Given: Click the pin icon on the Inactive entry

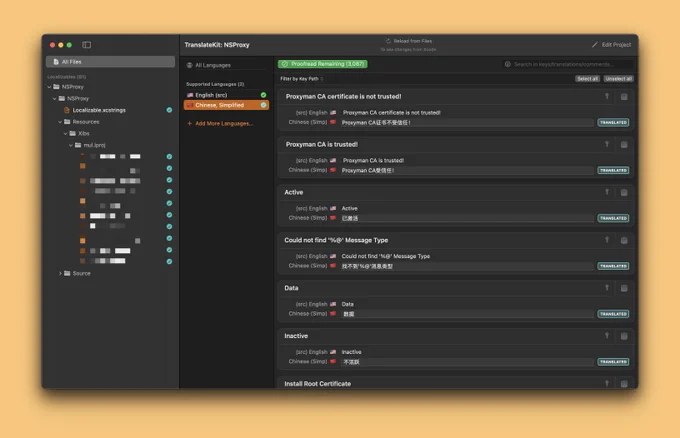Looking at the screenshot, I should tap(607, 336).
